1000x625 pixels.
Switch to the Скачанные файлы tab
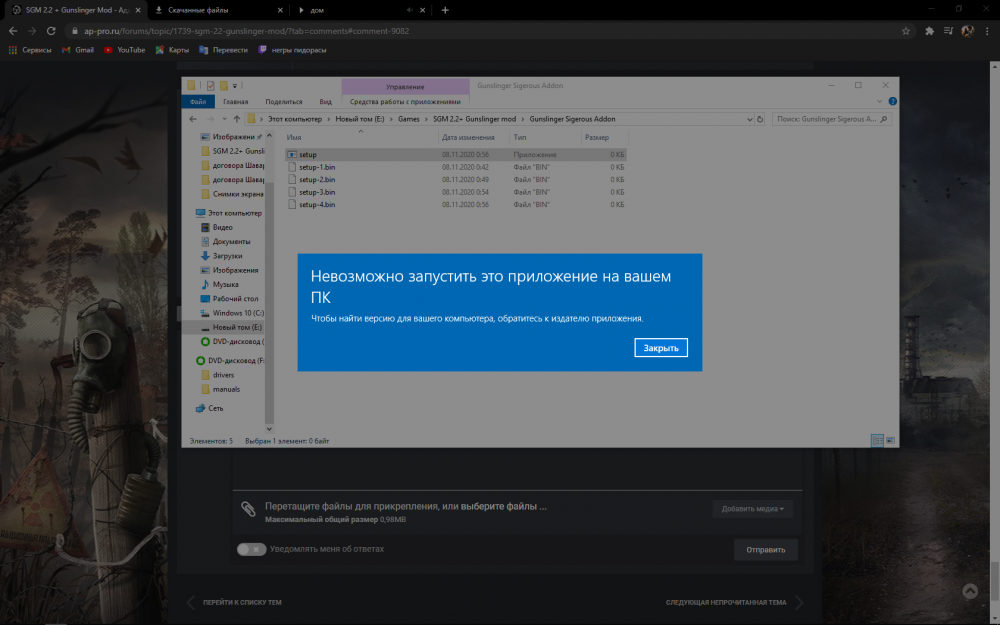(x=212, y=10)
